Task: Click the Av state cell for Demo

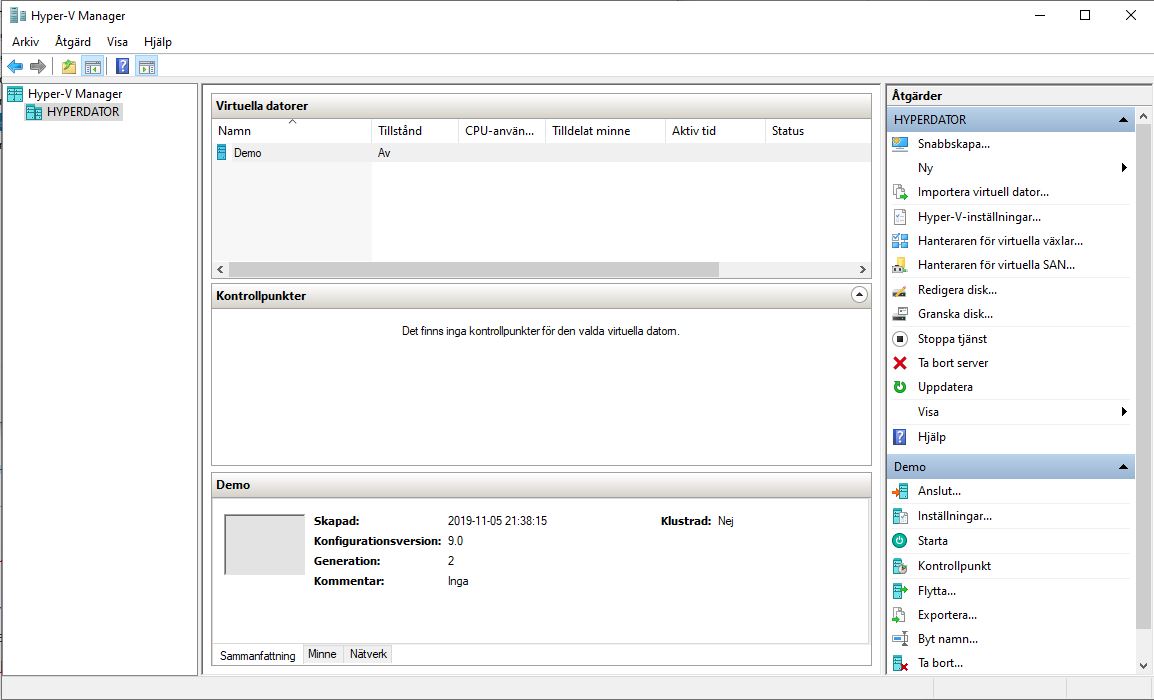Action: pyautogui.click(x=384, y=153)
